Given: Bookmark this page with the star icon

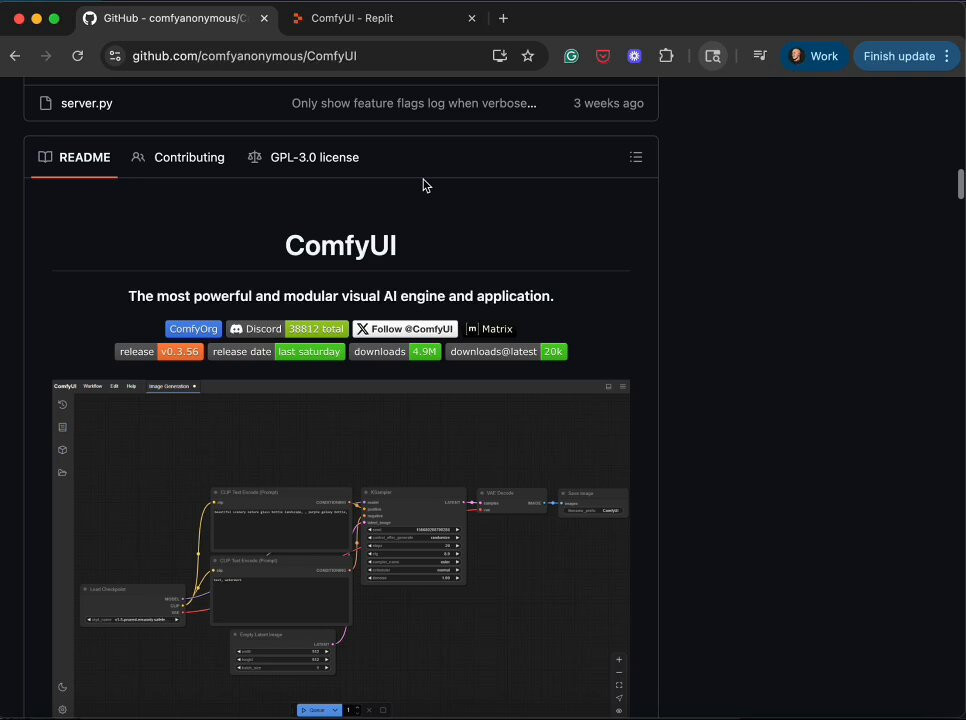Looking at the screenshot, I should point(528,56).
